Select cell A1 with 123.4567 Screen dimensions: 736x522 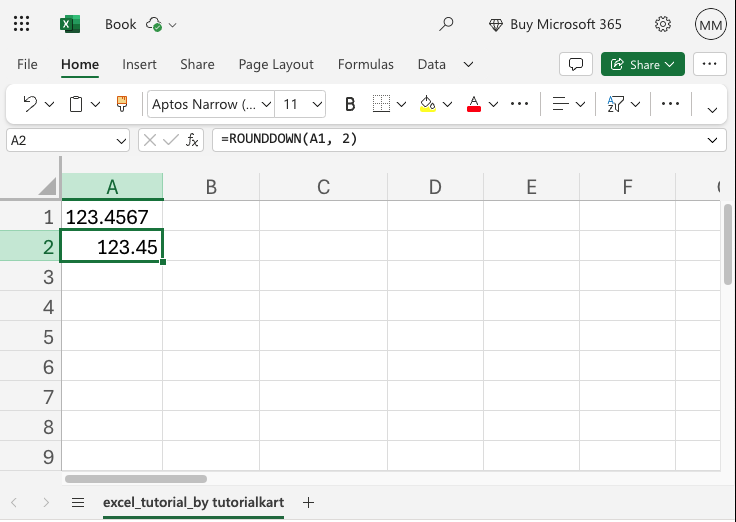click(112, 216)
